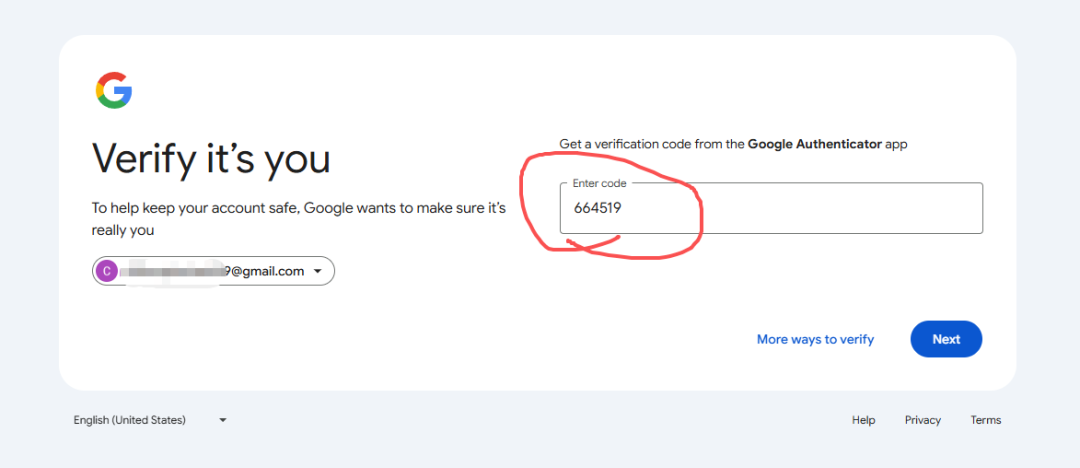Select the gmail.com account email chip
The width and height of the screenshot is (1080, 468).
tap(214, 271)
